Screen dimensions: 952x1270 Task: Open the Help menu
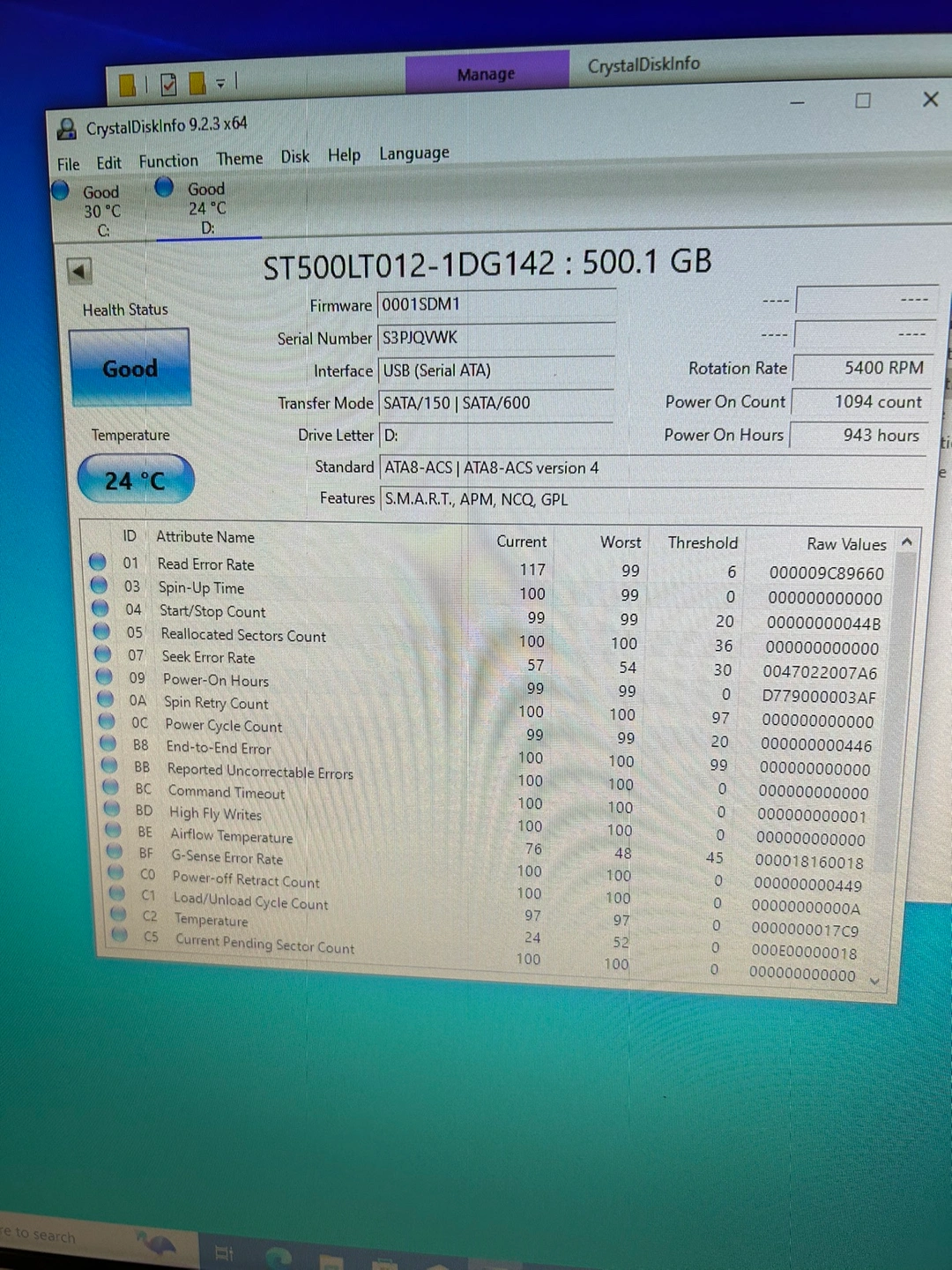click(344, 155)
